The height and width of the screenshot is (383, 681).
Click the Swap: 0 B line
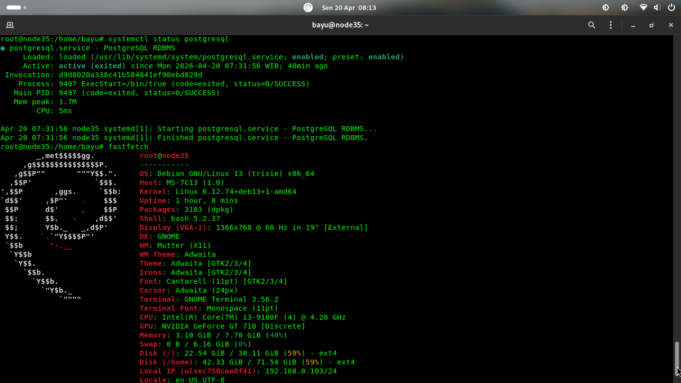pos(195,344)
